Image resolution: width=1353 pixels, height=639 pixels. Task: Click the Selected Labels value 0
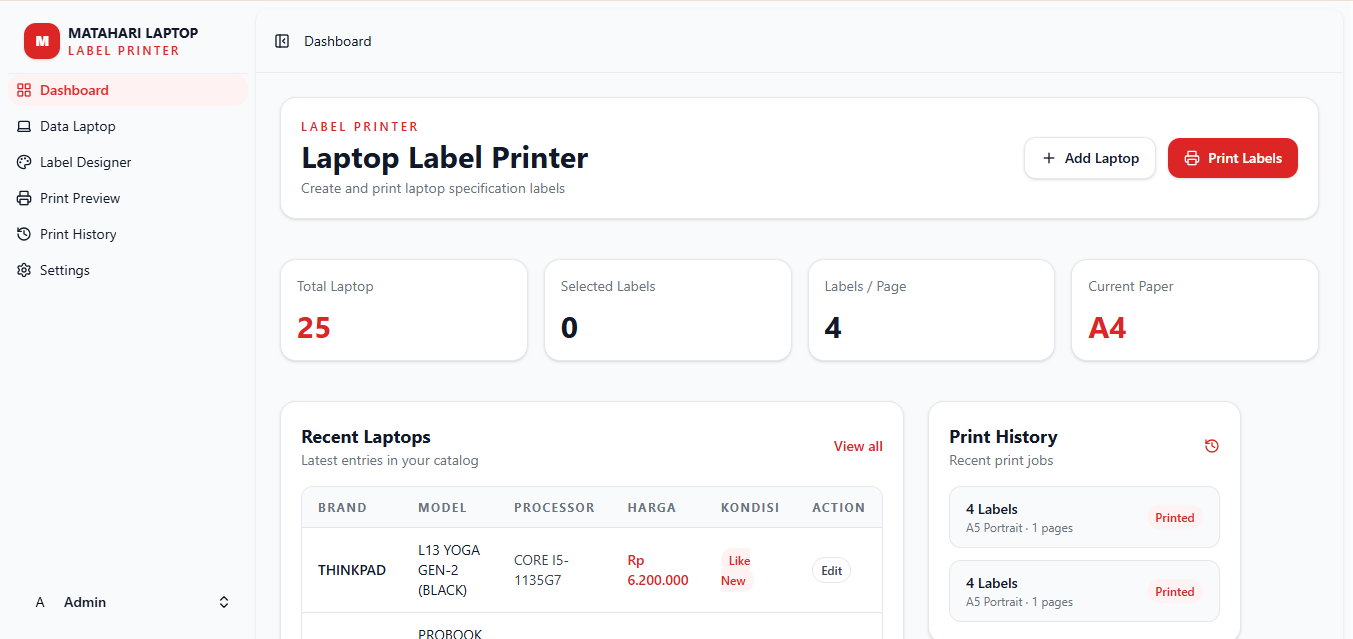tap(569, 328)
